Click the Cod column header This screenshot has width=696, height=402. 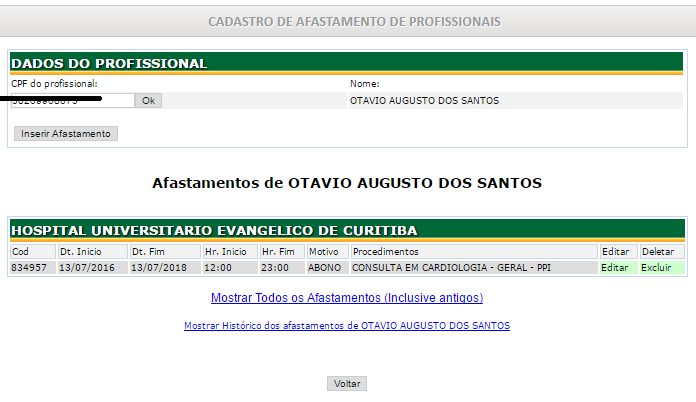33,252
